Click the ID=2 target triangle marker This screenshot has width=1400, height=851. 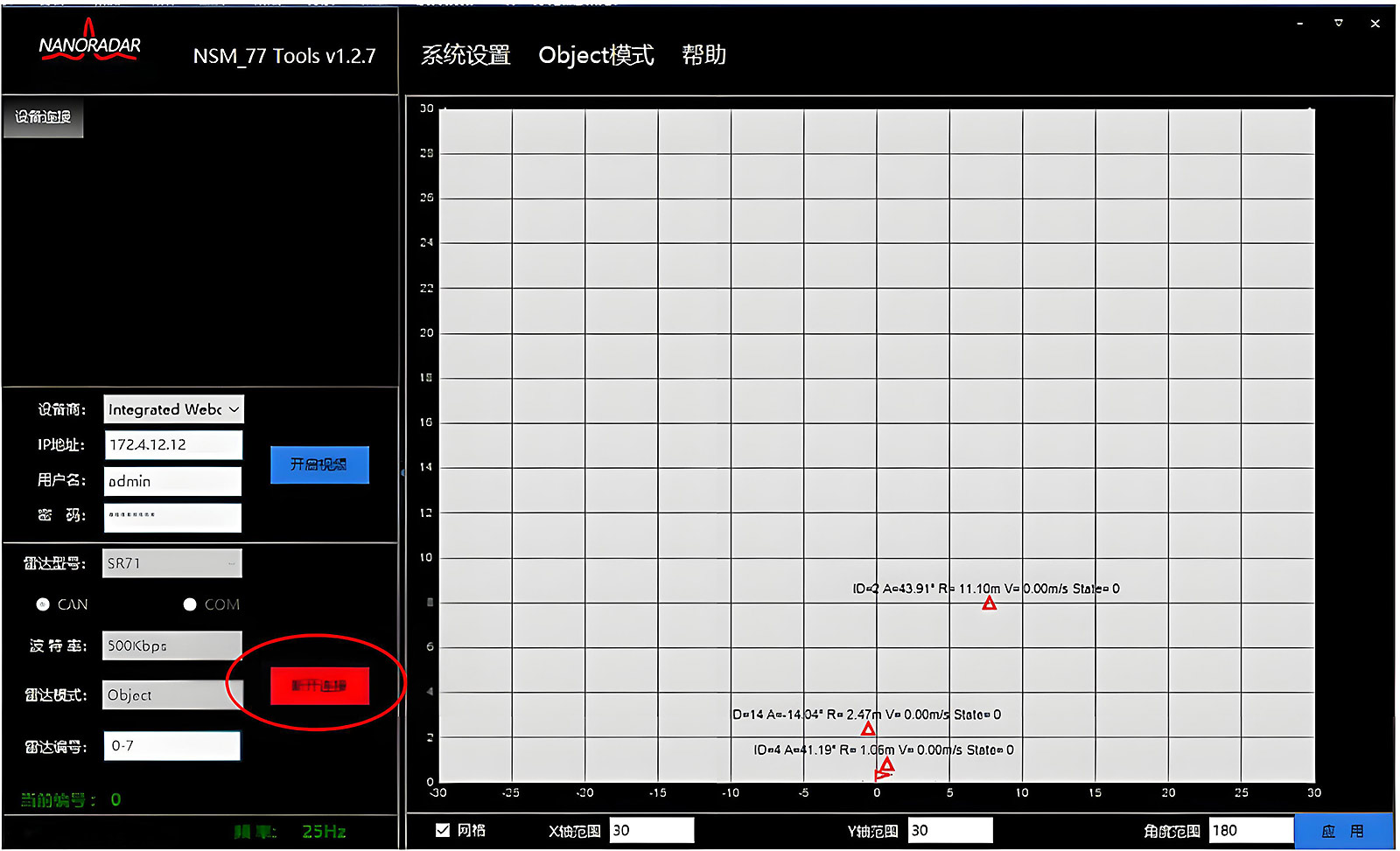pyautogui.click(x=989, y=603)
